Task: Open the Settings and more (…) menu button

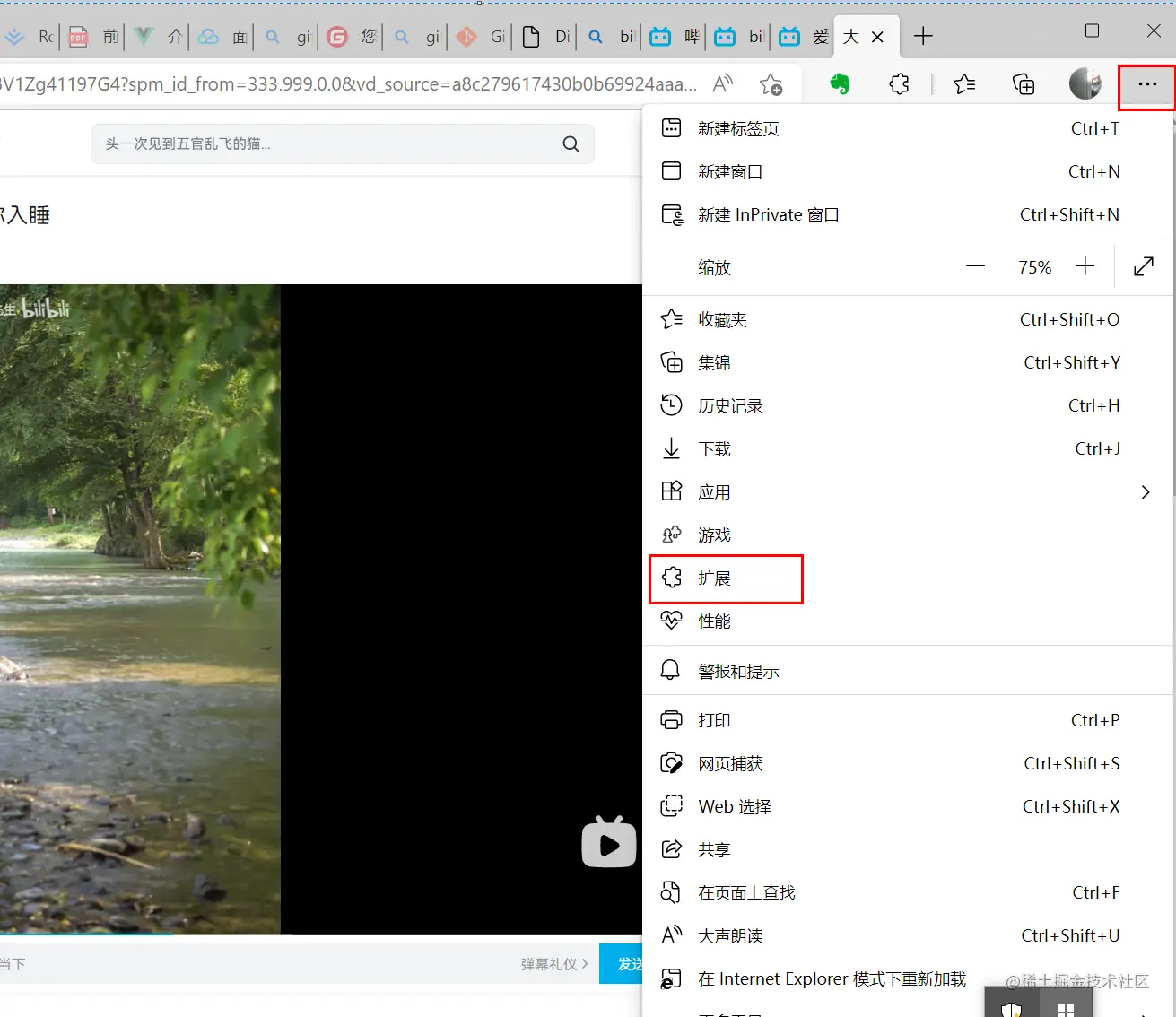Action: coord(1146,84)
